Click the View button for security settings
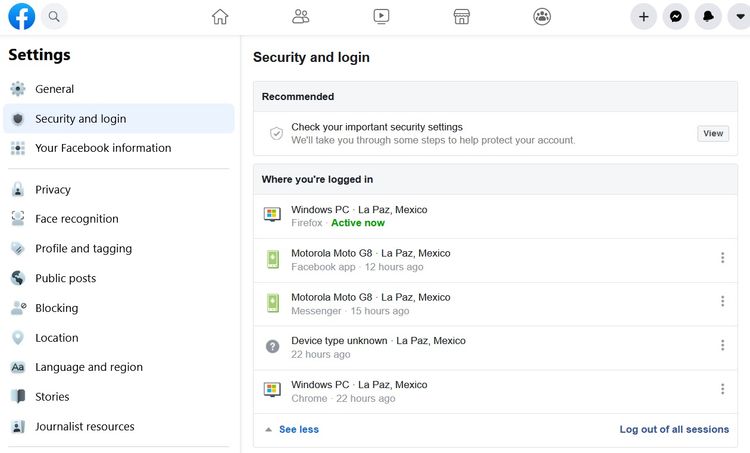 [713, 133]
